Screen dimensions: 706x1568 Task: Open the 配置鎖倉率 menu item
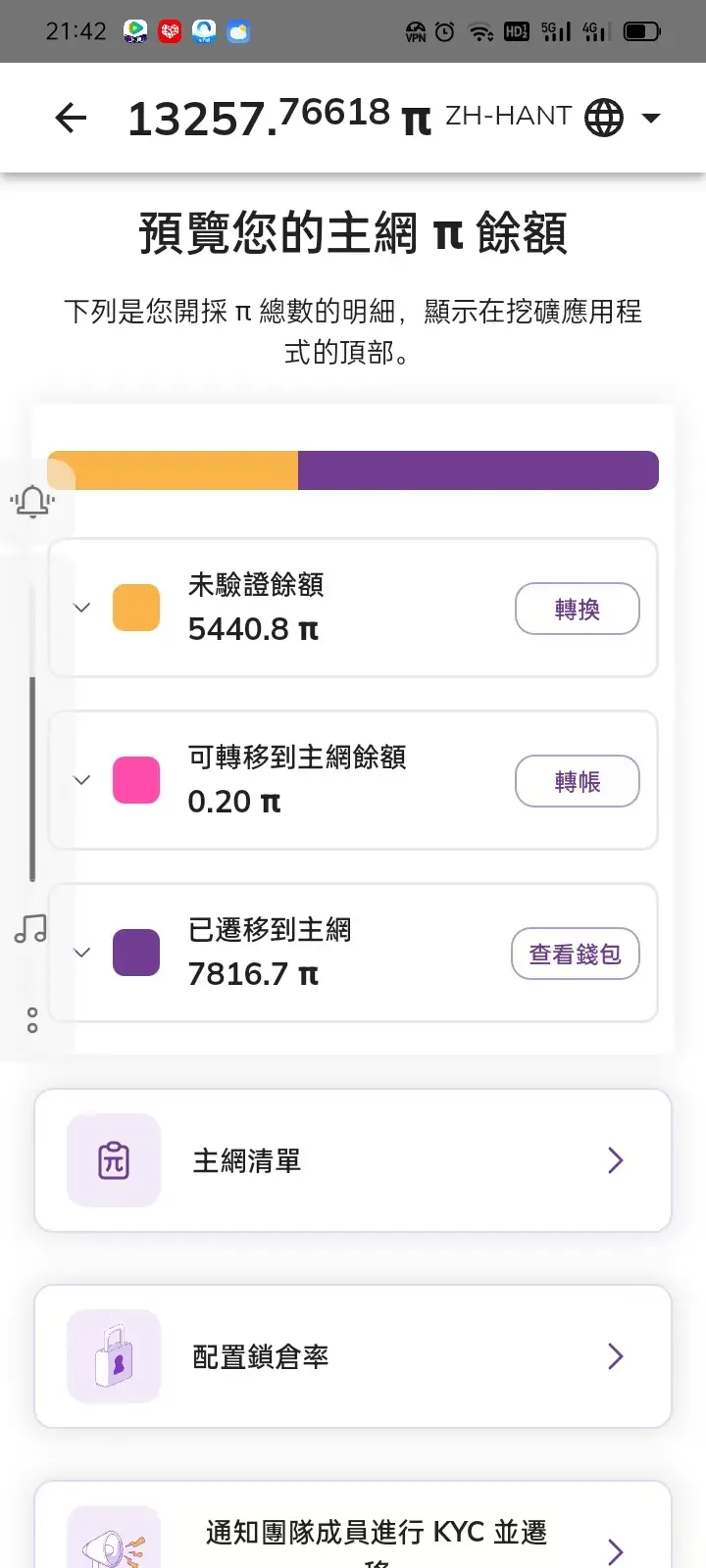[x=353, y=1356]
